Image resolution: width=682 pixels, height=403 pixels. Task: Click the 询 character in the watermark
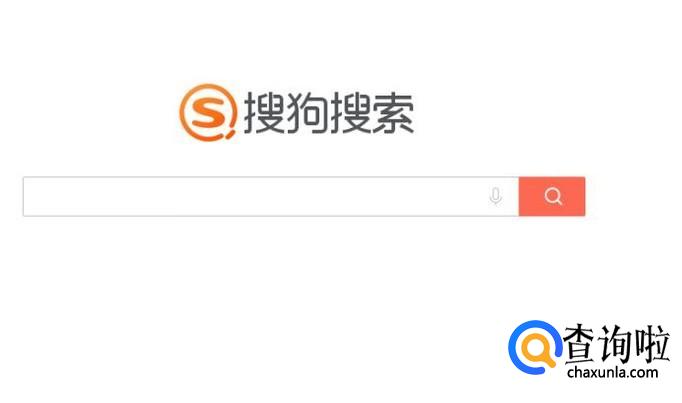coord(615,343)
